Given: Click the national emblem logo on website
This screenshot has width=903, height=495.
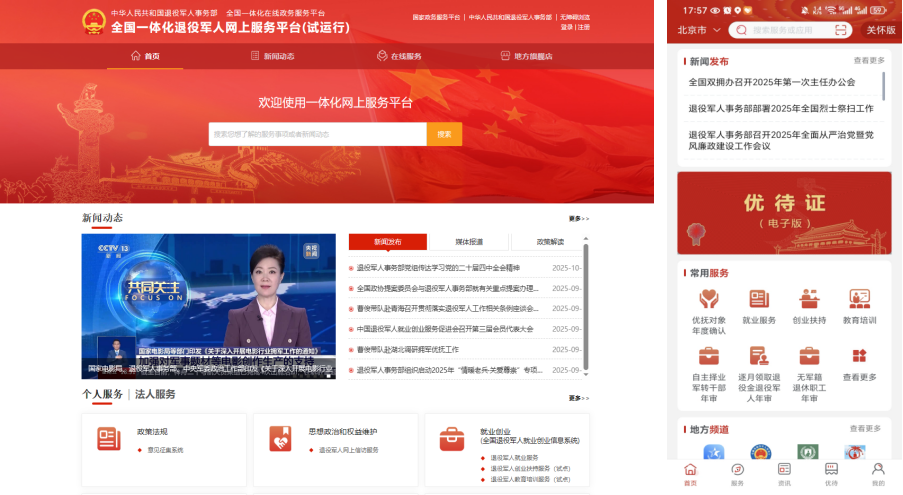Looking at the screenshot, I should [x=93, y=22].
